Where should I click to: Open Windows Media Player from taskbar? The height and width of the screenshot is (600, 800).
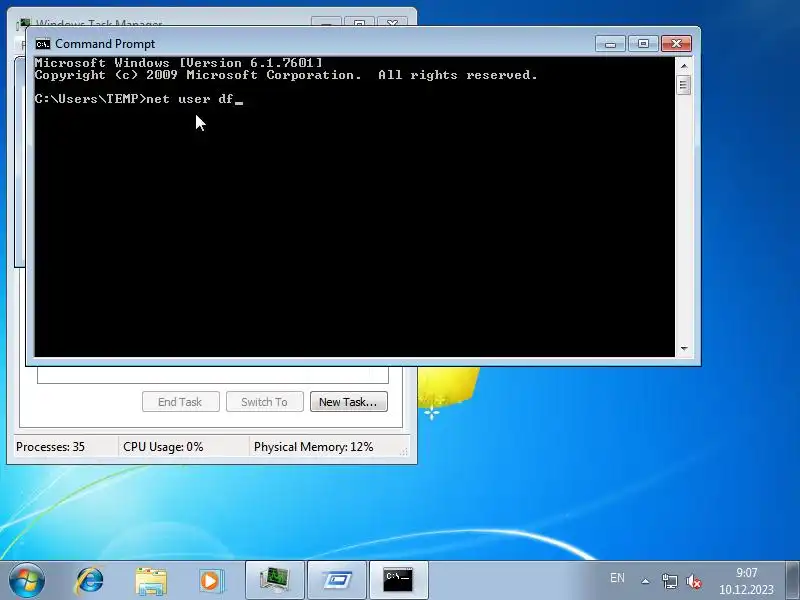(210, 581)
